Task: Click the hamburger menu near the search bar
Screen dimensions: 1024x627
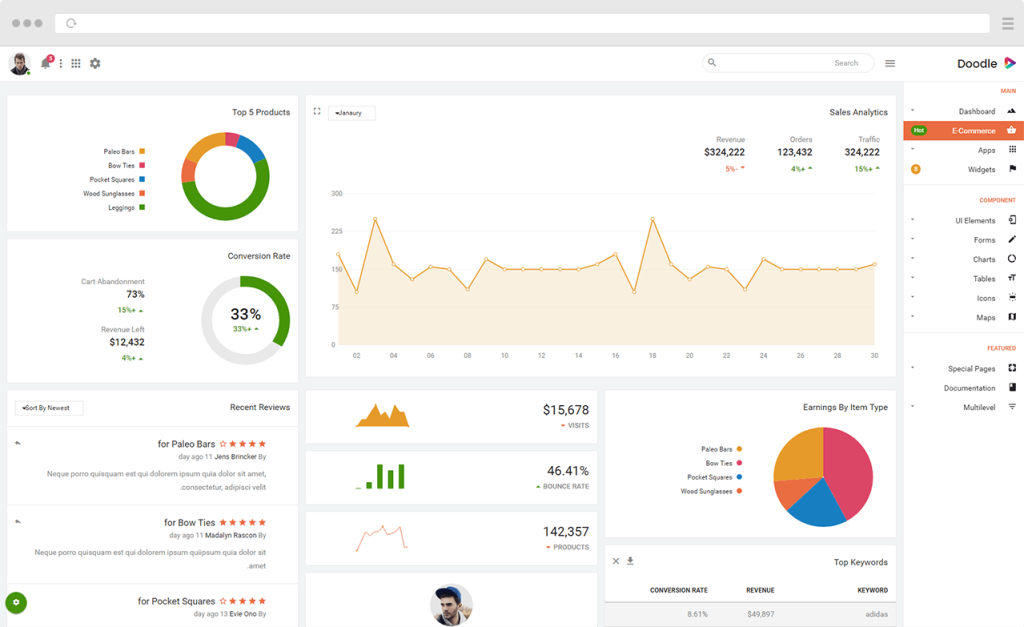Action: coord(890,62)
